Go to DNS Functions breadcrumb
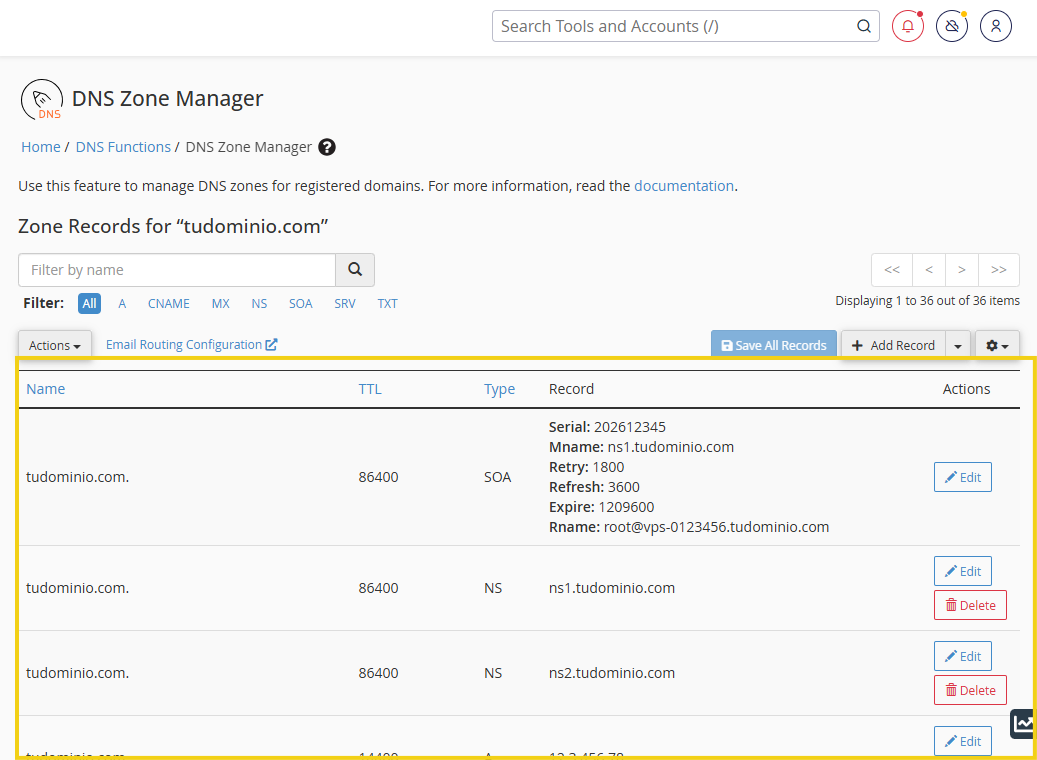The width and height of the screenshot is (1037, 760). tap(123, 147)
